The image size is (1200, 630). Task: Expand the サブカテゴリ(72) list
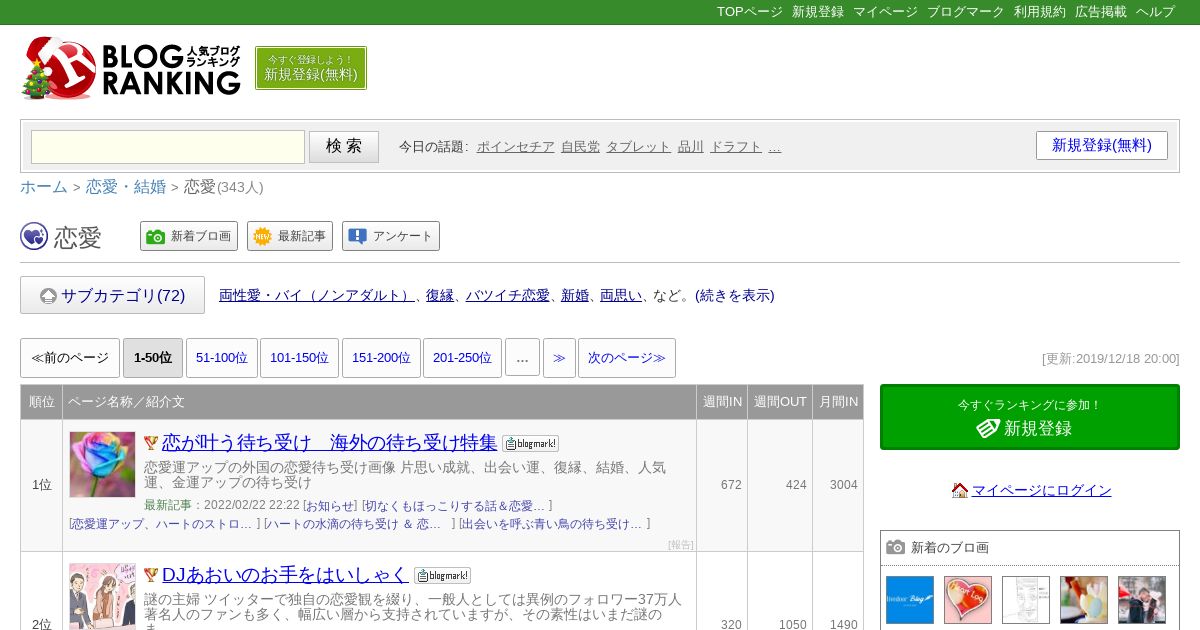pos(112,295)
